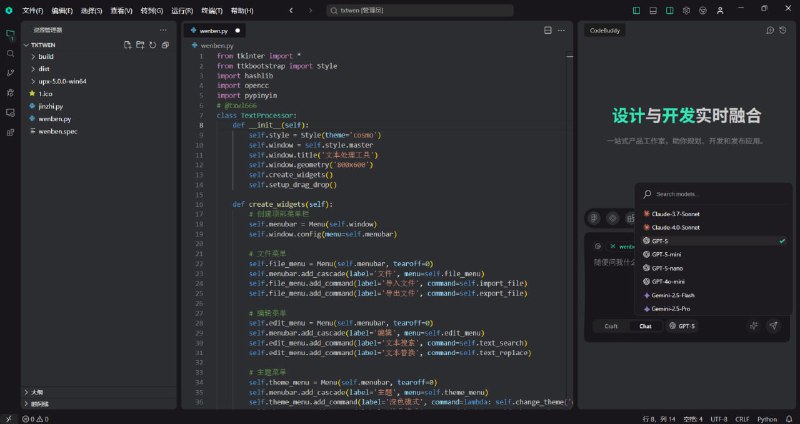Open the settings gear-box icon in title bar
Image resolution: width=800 pixels, height=424 pixels.
coord(686,10)
